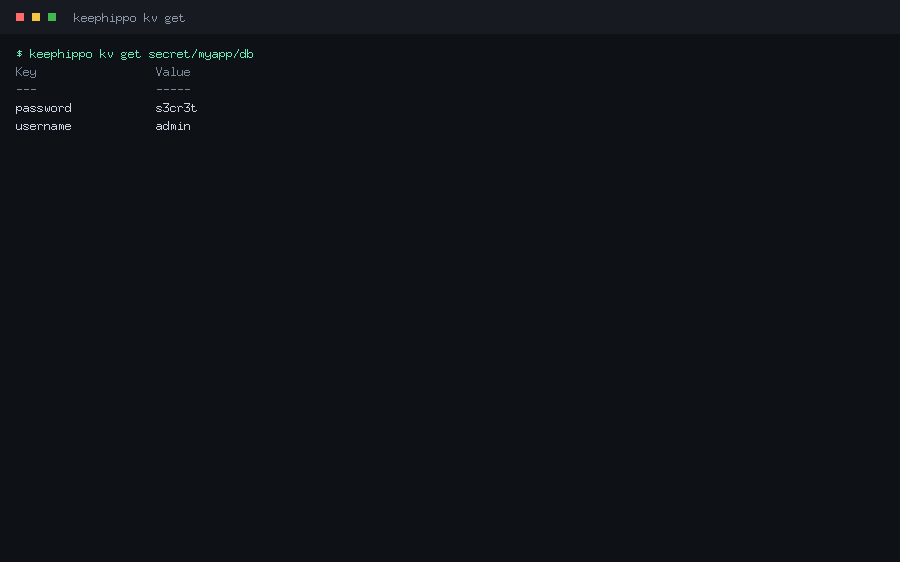The width and height of the screenshot is (900, 562).
Task: Click the yellow minimize window button
Action: [x=36, y=17]
